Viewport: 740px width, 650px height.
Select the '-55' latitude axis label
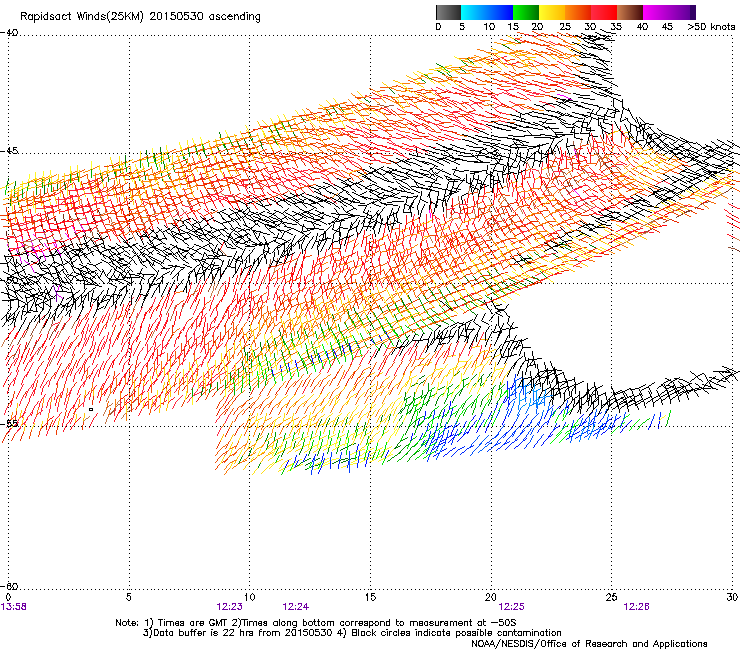point(9,423)
